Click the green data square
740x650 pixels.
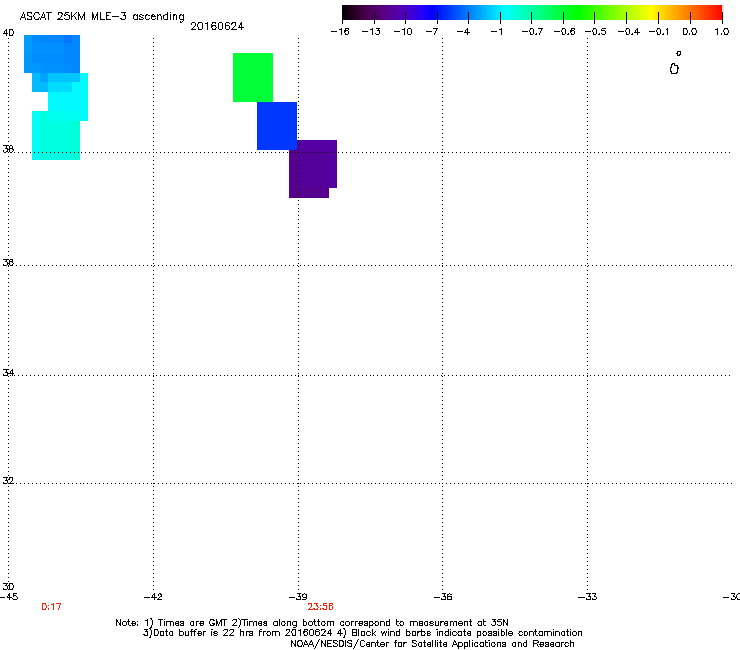[x=253, y=77]
